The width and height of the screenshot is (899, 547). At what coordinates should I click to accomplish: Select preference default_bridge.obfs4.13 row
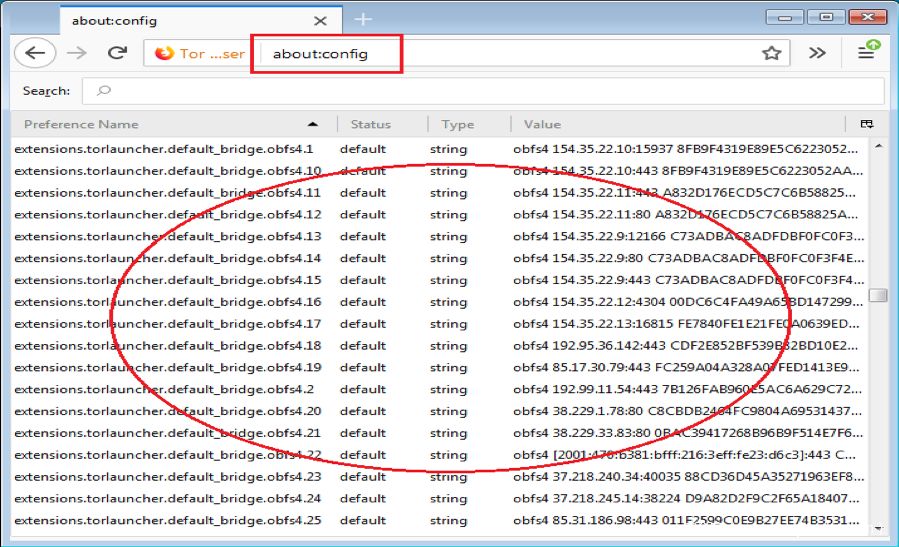pos(439,236)
